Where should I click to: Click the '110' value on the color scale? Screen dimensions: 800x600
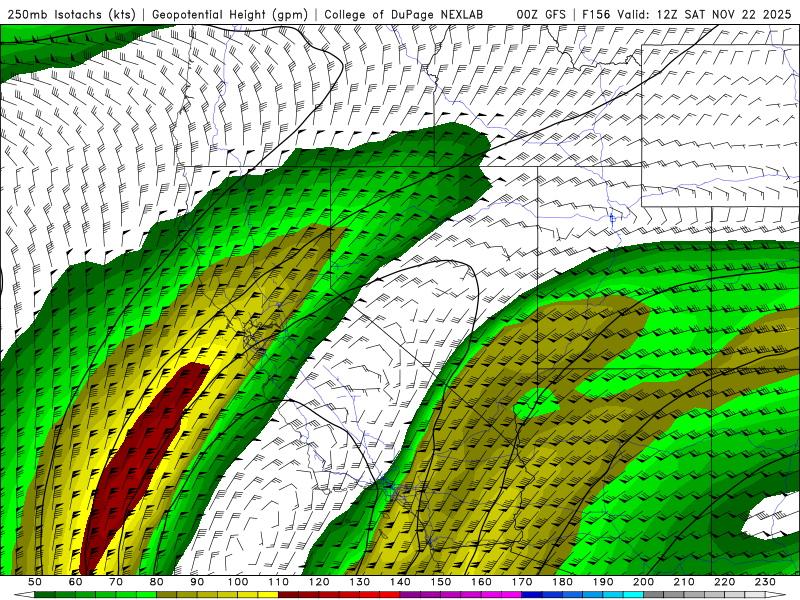279,582
